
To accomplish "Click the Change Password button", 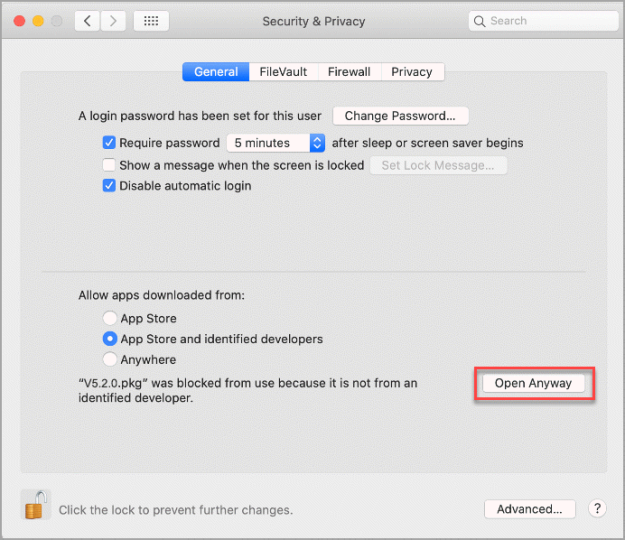I will click(x=400, y=116).
